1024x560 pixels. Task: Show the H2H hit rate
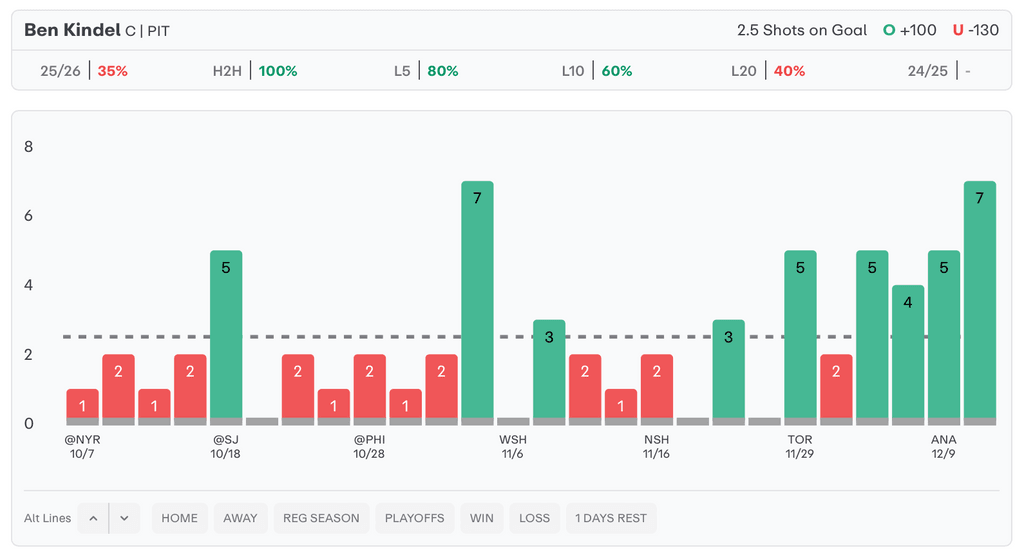pos(255,71)
